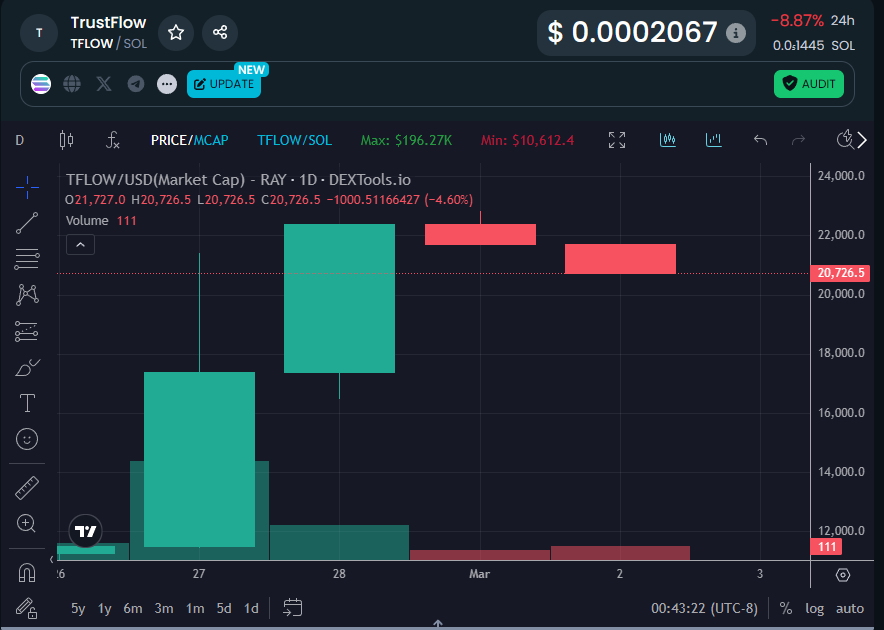Enter fullscreen chart mode

pyautogui.click(x=617, y=140)
